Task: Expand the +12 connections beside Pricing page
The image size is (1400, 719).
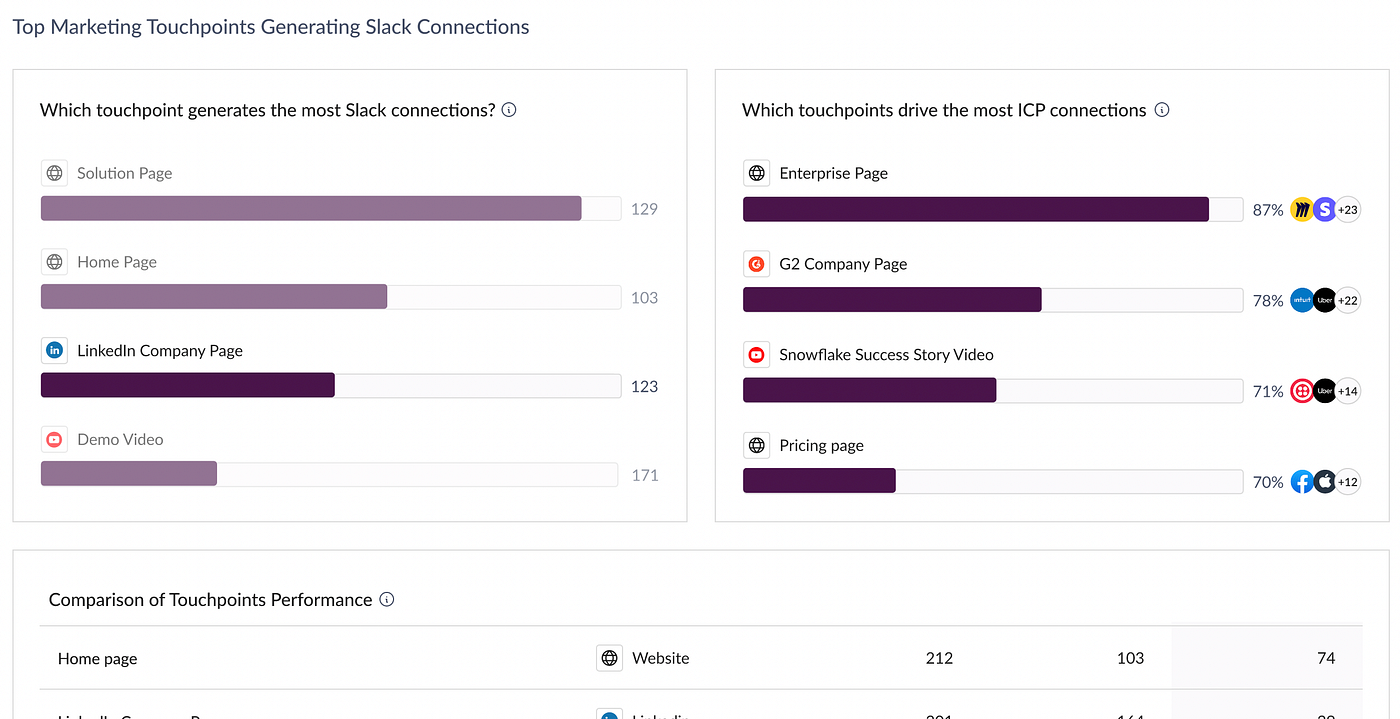Action: 1348,481
